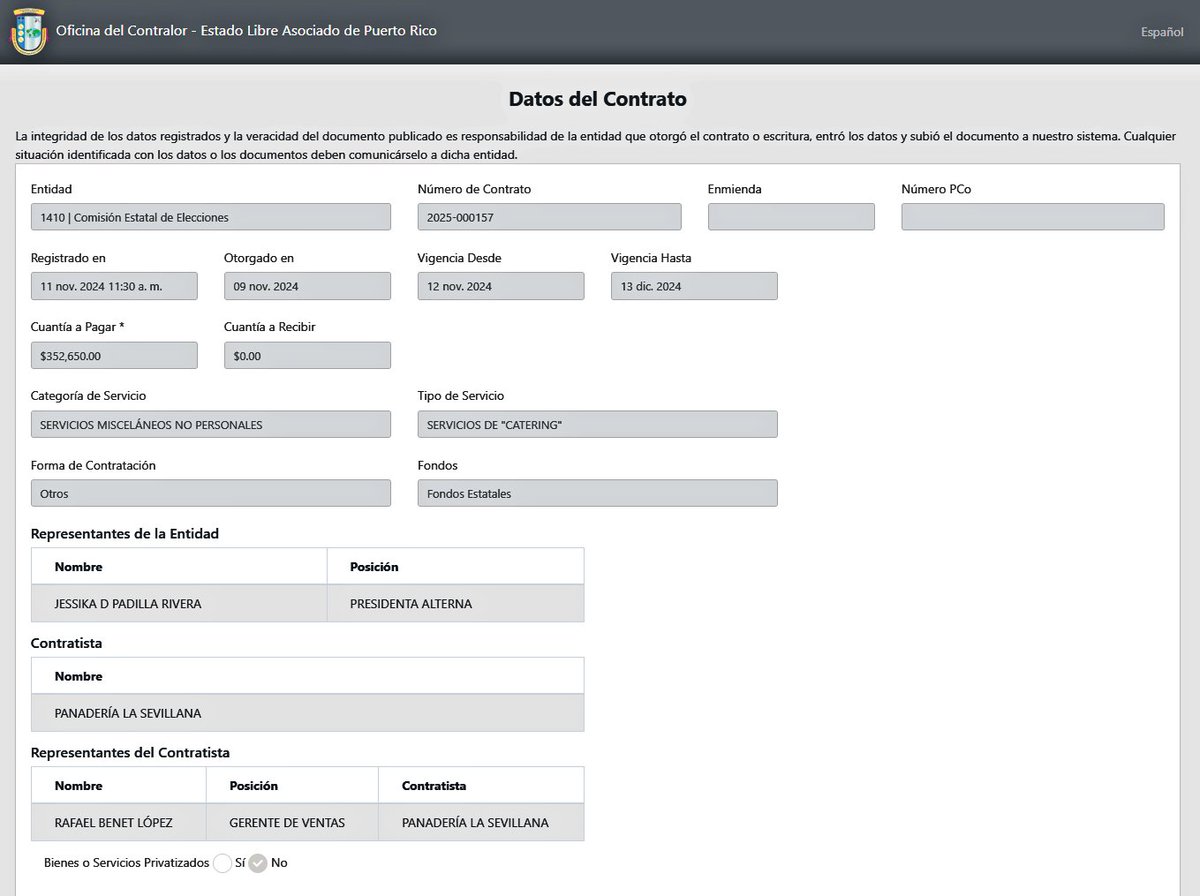Image resolution: width=1200 pixels, height=896 pixels.
Task: Click the Representantes de la Entidad heading
Action: (x=125, y=534)
